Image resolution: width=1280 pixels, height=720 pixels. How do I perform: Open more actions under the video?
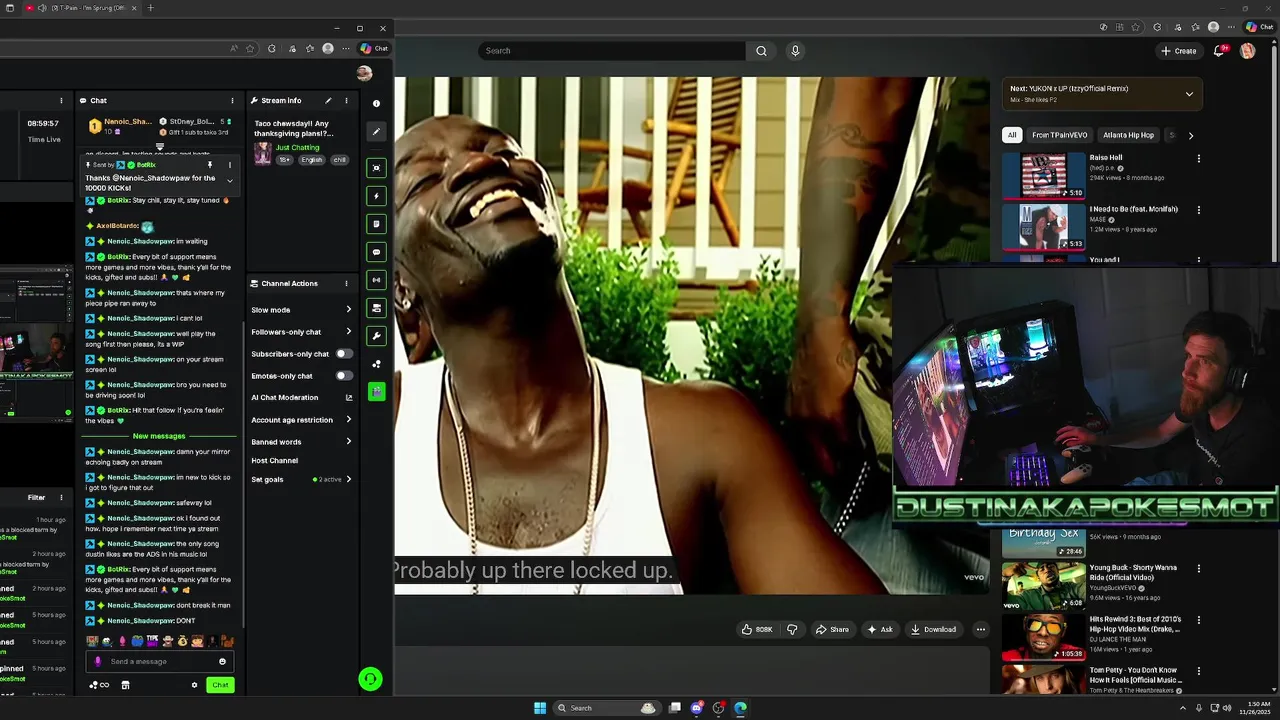[x=980, y=629]
